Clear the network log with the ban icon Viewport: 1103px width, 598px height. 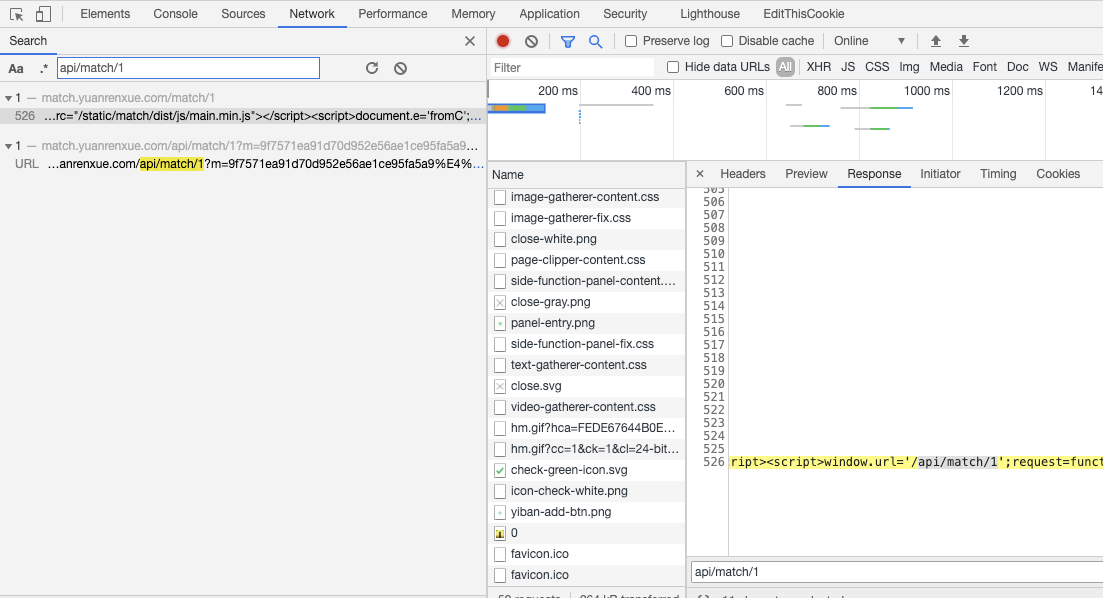[x=531, y=41]
